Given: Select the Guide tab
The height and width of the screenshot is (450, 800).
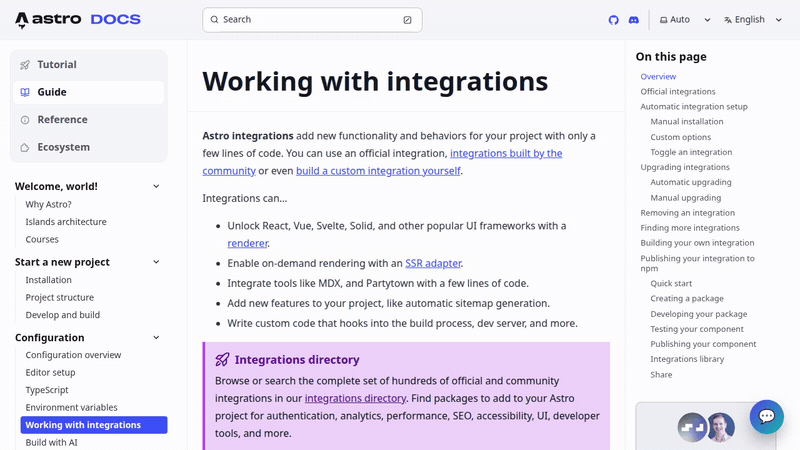Looking at the screenshot, I should pyautogui.click(x=89, y=92).
